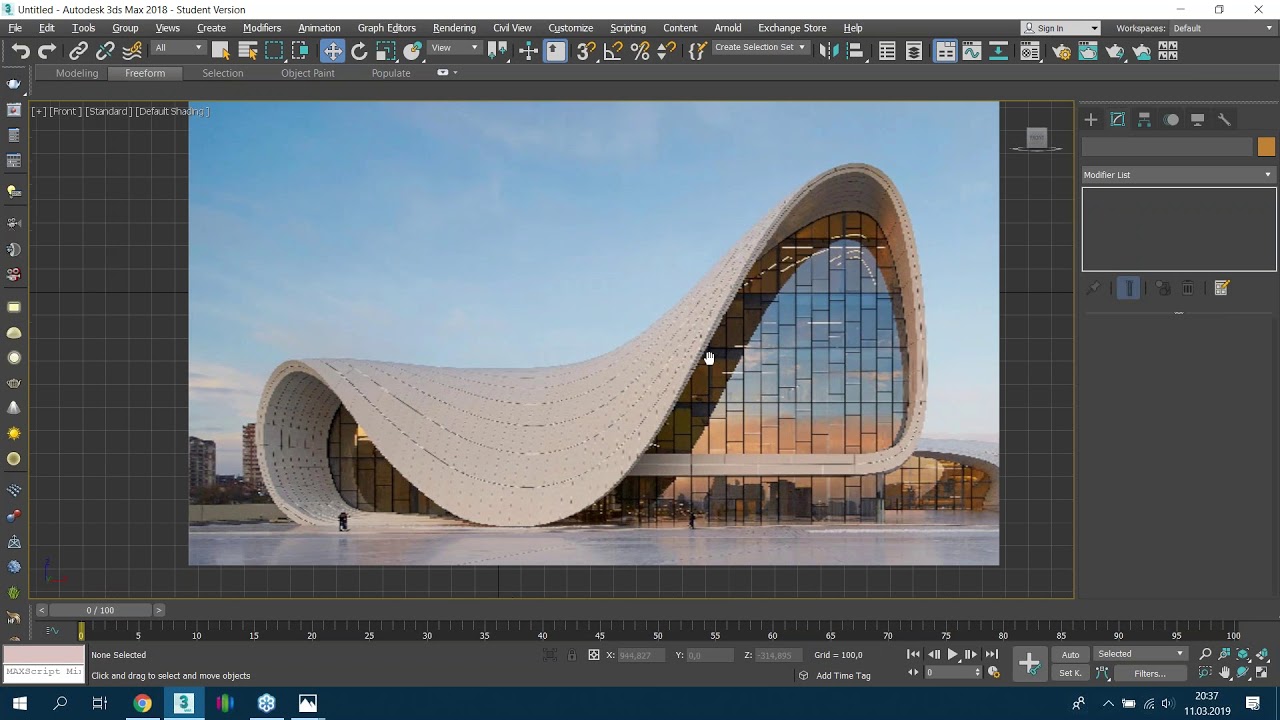Open the selection filter 'All' dropdown
Screen dimensions: 1280x720
[178, 48]
